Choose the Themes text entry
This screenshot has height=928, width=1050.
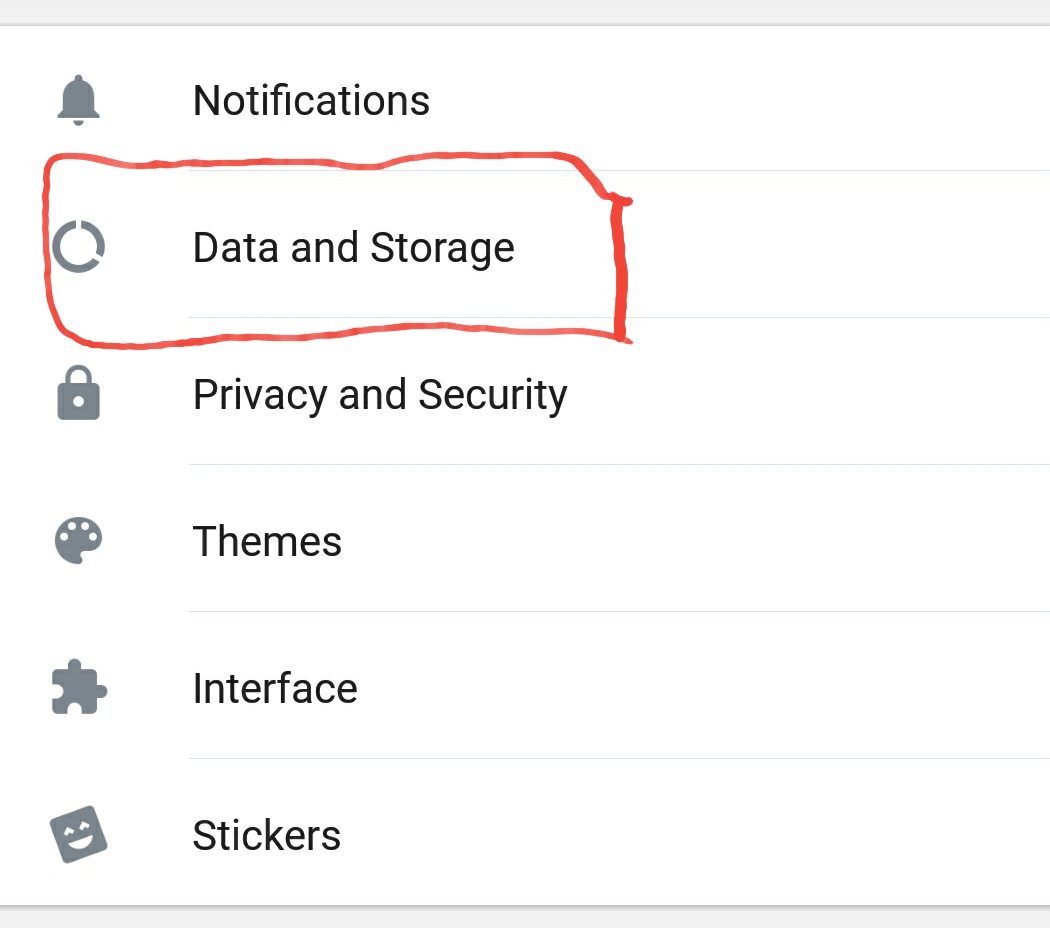pos(267,541)
